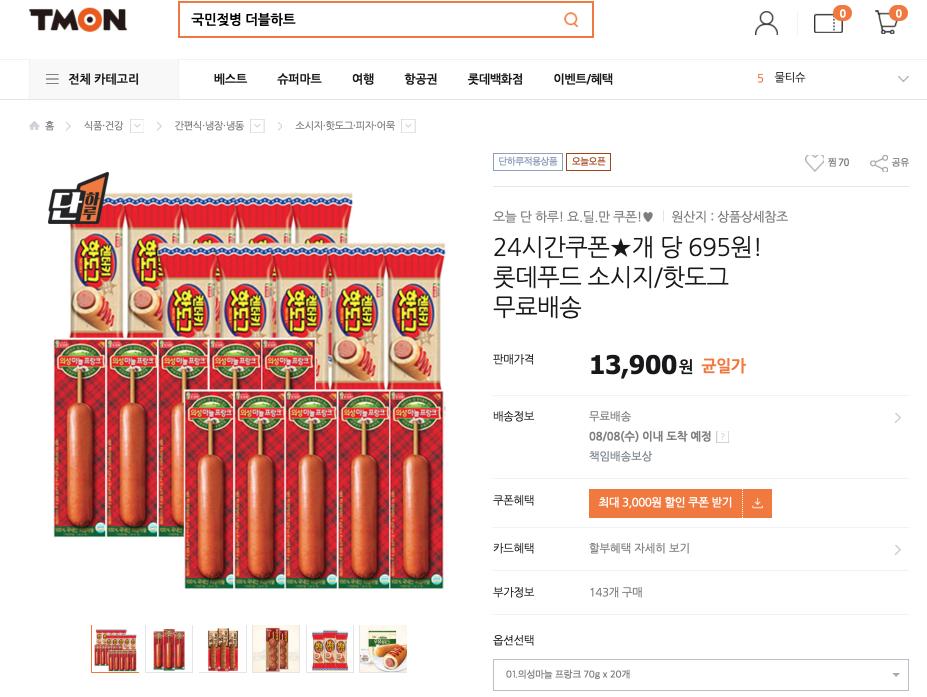Open the shopping cart icon
The image size is (927, 697).
click(886, 22)
